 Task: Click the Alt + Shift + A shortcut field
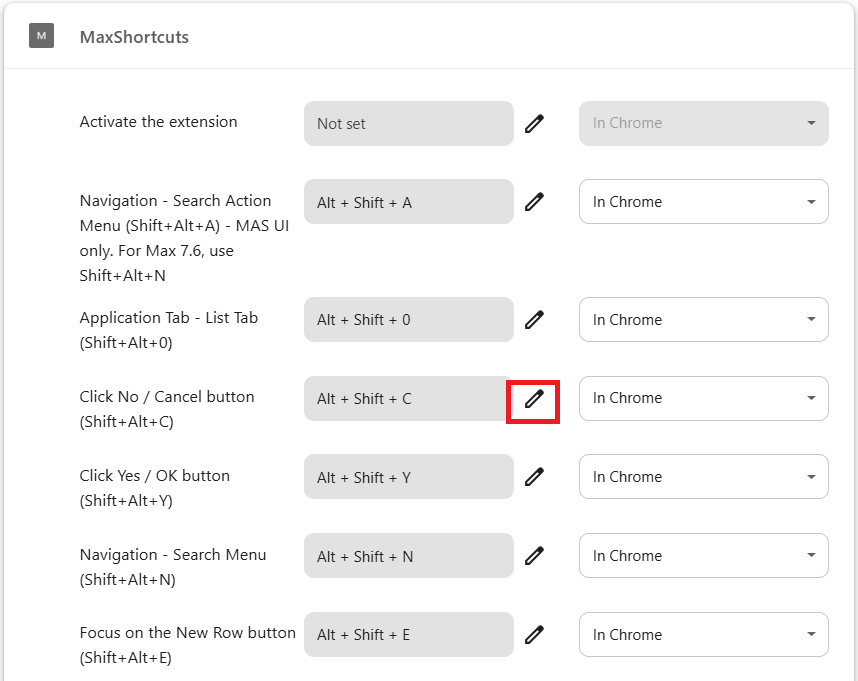409,202
